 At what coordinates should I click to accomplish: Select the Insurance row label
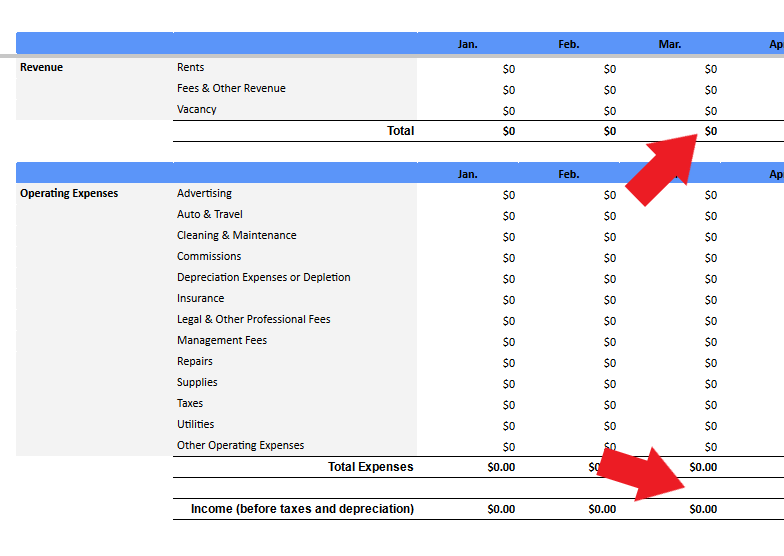point(200,298)
